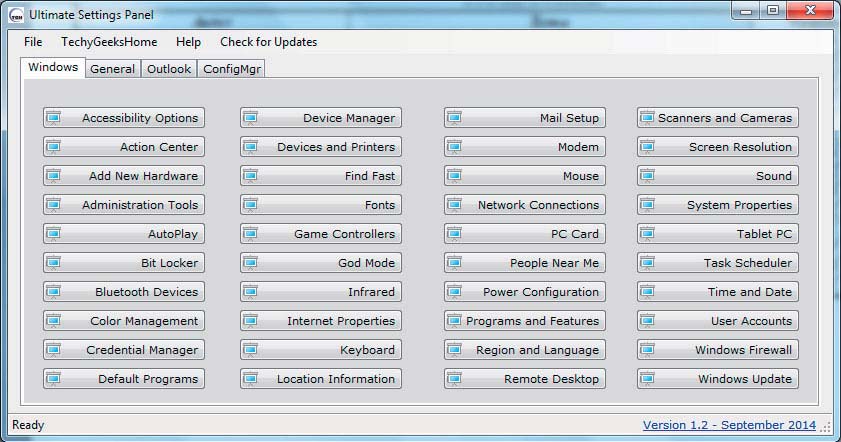Click the Scanners and Cameras icon
The height and width of the screenshot is (442, 841).
pyautogui.click(x=647, y=117)
